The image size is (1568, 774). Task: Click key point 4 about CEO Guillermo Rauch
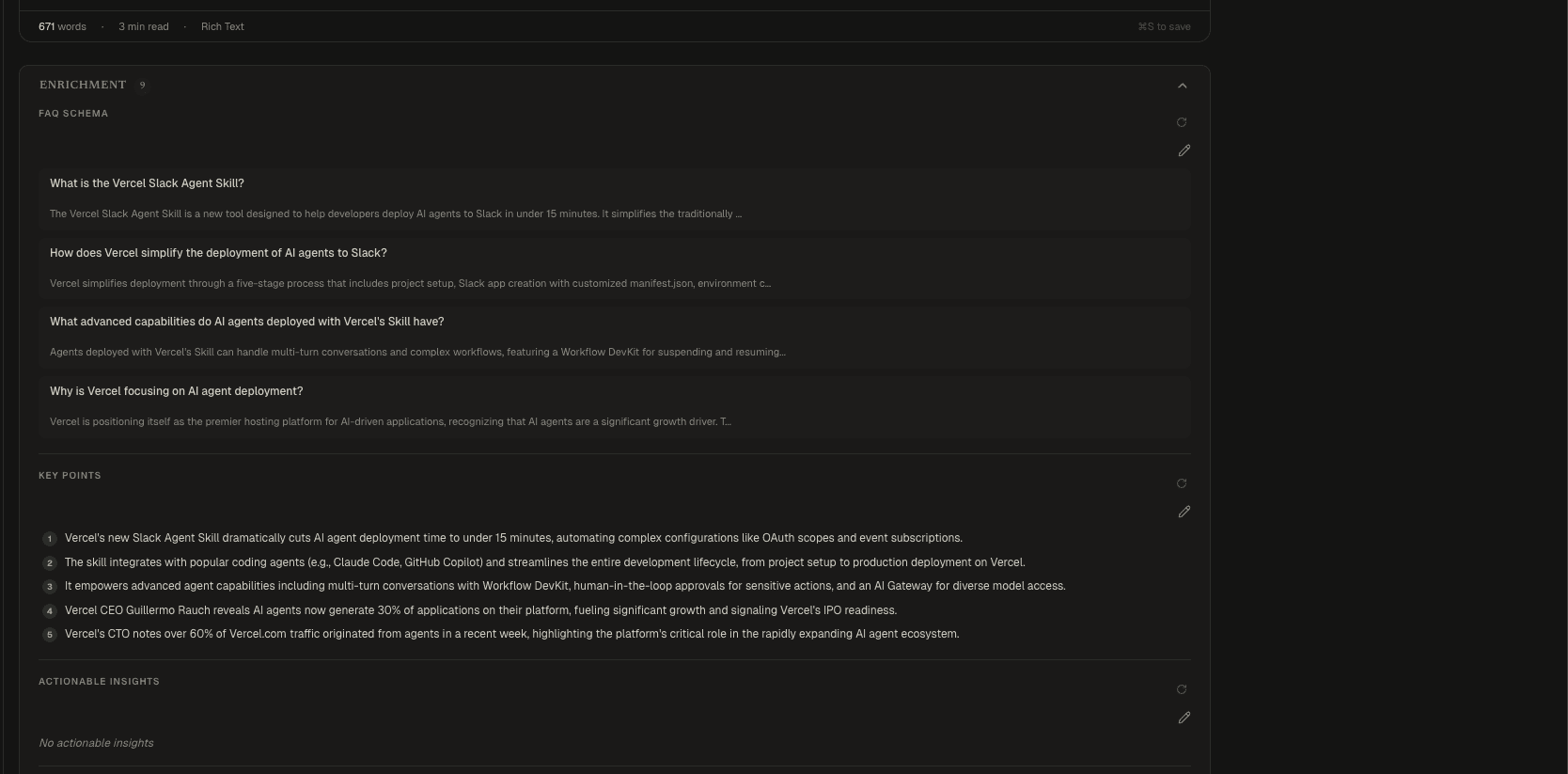point(479,610)
